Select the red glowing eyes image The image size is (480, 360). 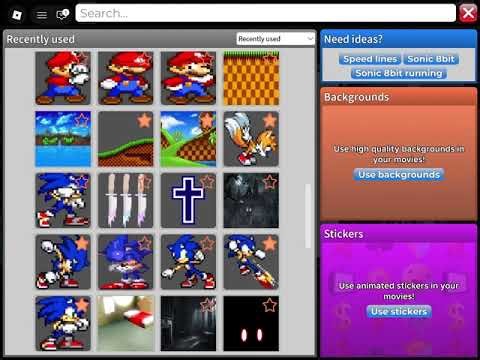[x=251, y=323]
